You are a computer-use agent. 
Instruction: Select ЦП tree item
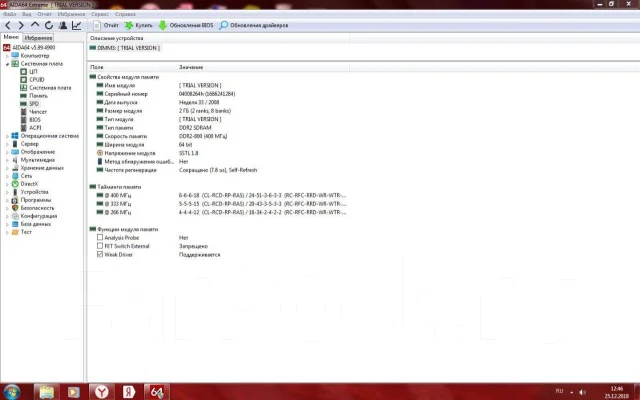(x=33, y=71)
